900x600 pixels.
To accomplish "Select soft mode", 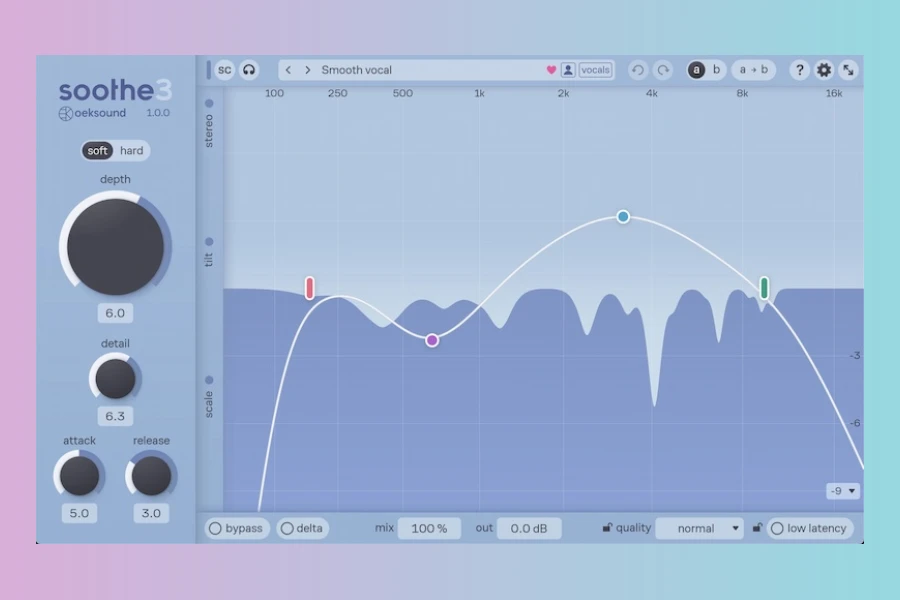I will tap(98, 150).
